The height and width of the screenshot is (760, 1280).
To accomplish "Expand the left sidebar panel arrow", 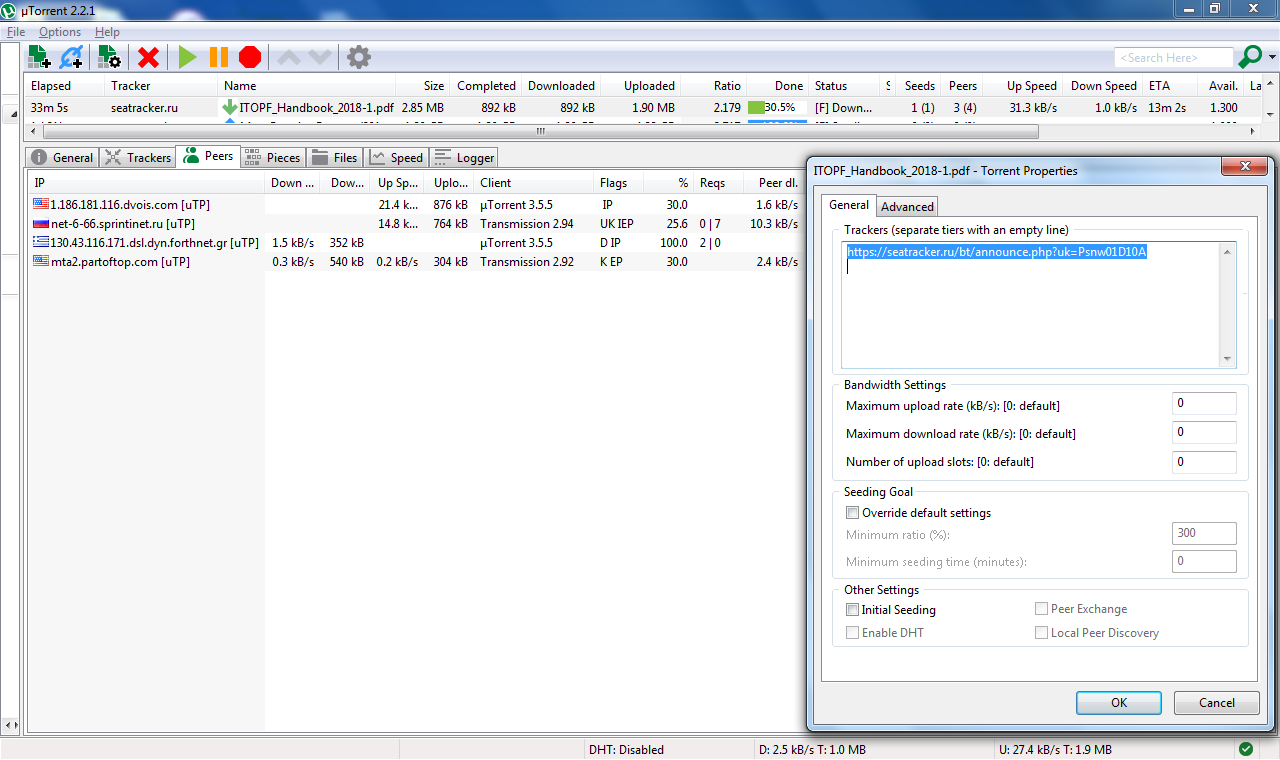I will (x=12, y=114).
